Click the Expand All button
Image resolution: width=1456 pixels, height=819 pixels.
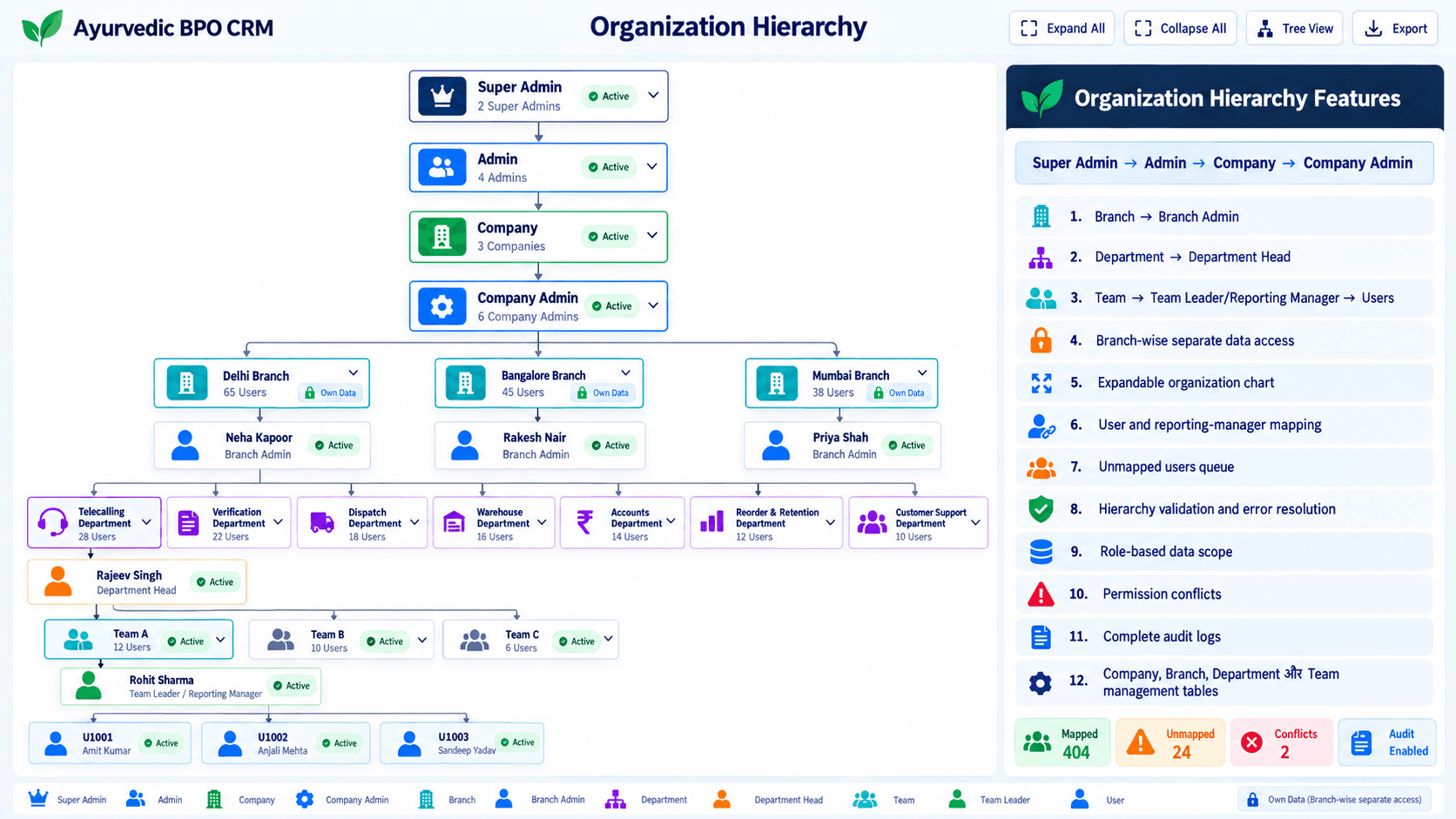(1062, 29)
